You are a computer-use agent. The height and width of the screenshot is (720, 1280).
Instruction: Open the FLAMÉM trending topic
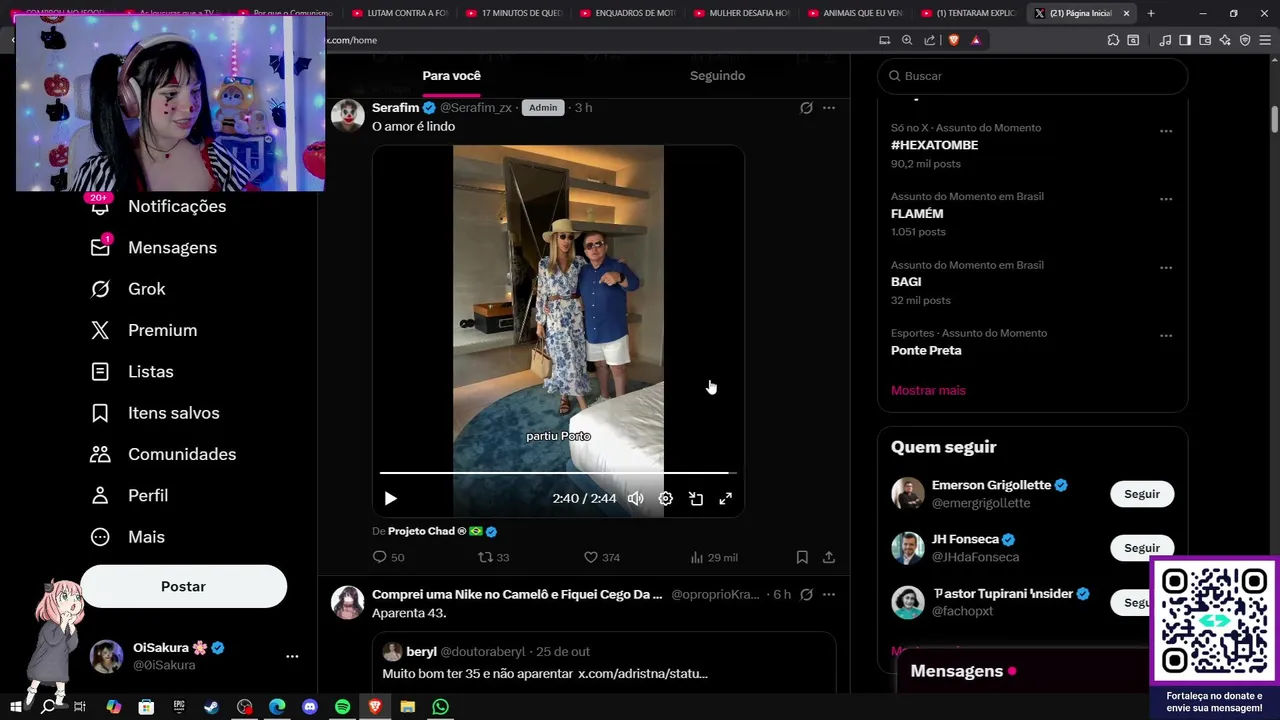917,214
